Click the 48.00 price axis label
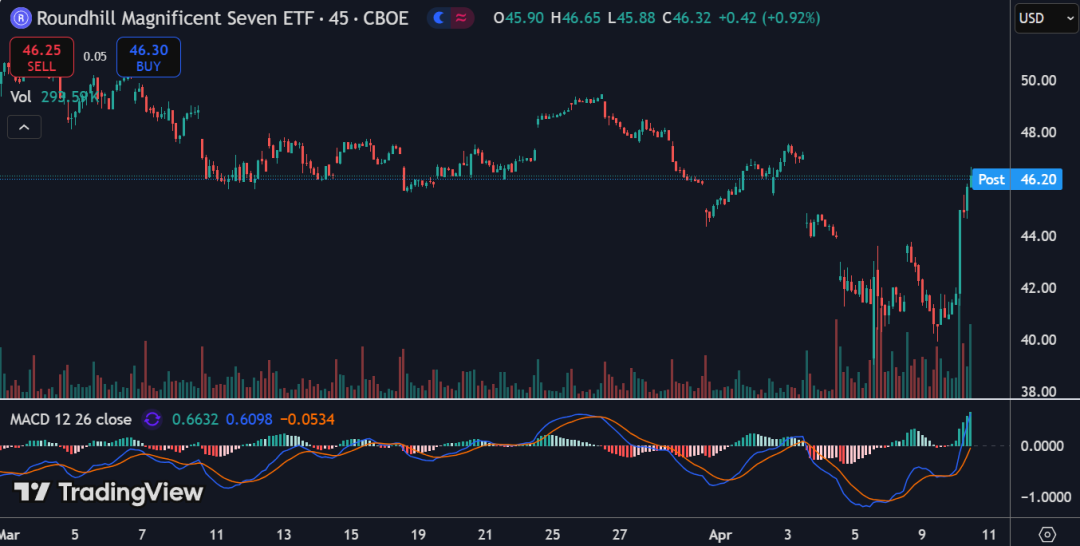 1038,132
